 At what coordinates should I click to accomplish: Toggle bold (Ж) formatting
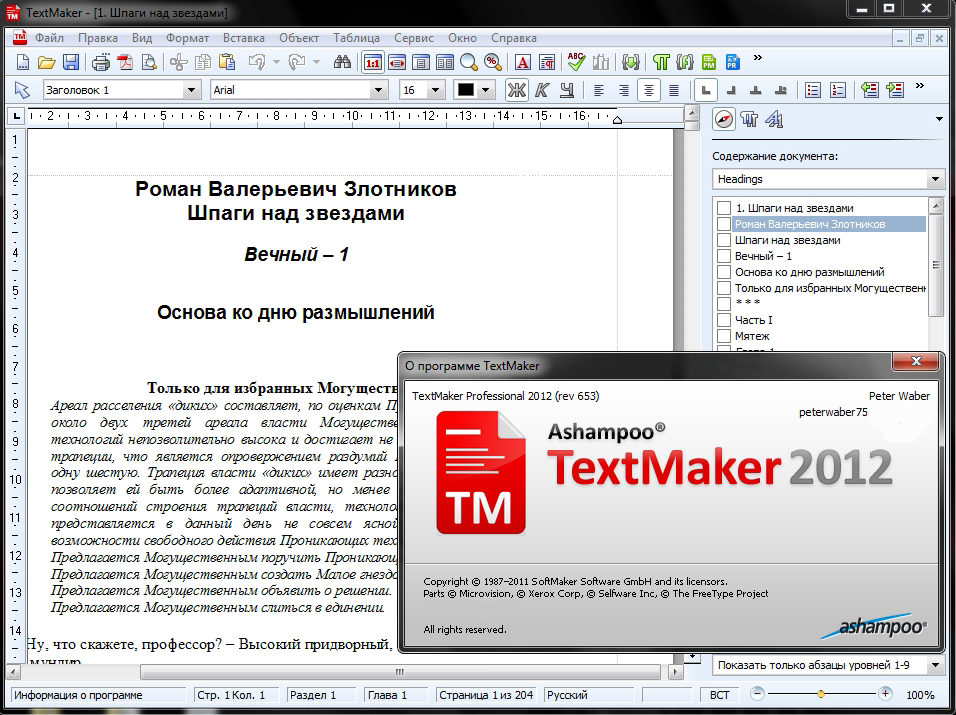coord(516,90)
